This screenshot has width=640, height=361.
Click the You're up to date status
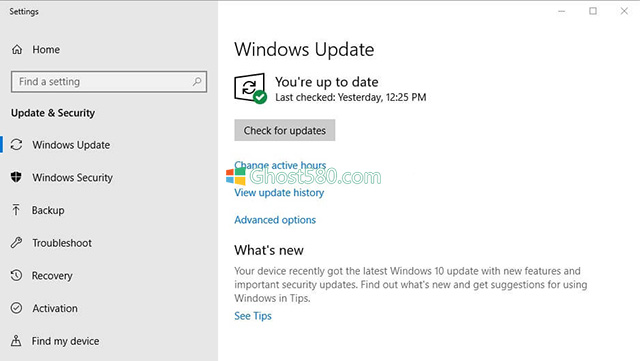click(327, 82)
